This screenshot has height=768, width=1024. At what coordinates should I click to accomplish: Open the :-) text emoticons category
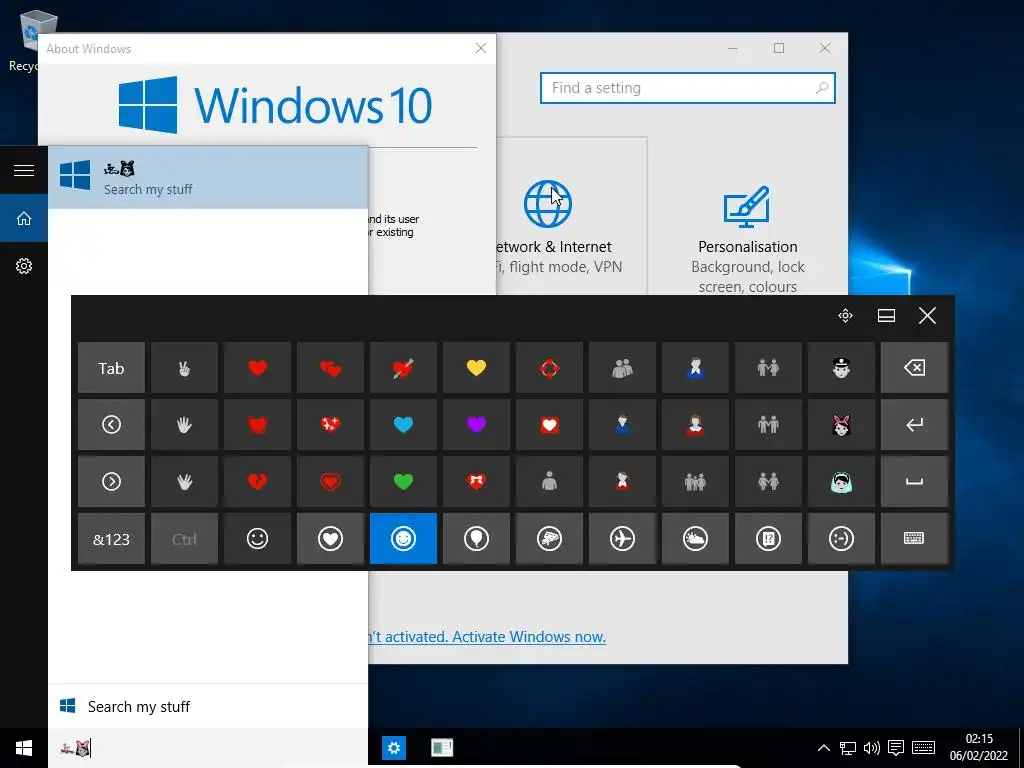(x=841, y=539)
